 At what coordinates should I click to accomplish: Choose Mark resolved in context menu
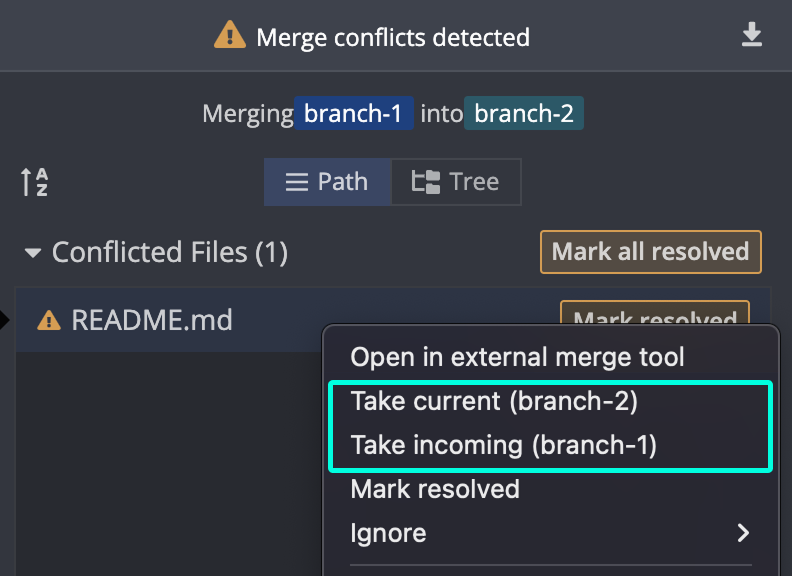pyautogui.click(x=435, y=489)
